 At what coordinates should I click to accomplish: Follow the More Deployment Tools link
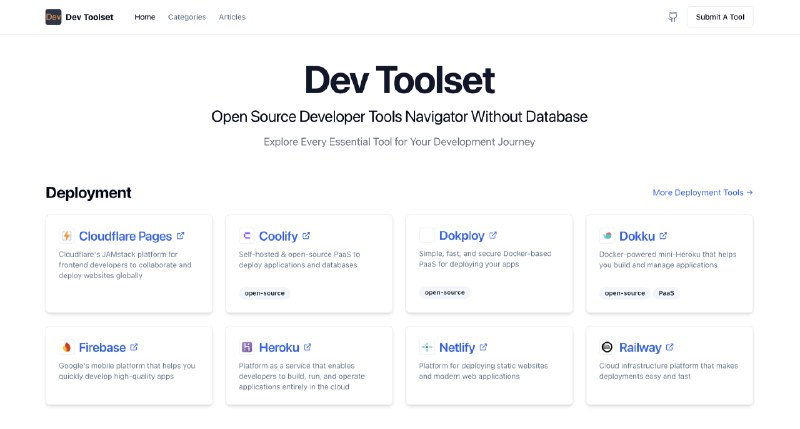pos(703,192)
